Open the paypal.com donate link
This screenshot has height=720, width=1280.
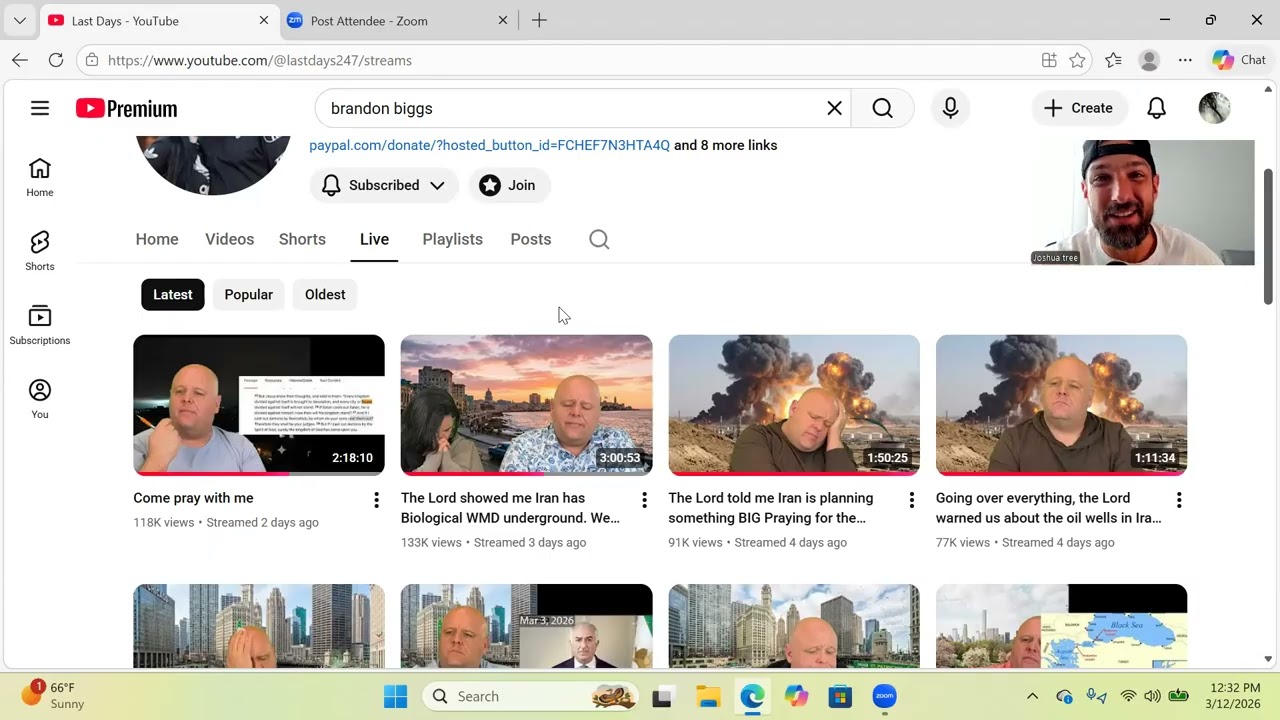click(x=489, y=145)
